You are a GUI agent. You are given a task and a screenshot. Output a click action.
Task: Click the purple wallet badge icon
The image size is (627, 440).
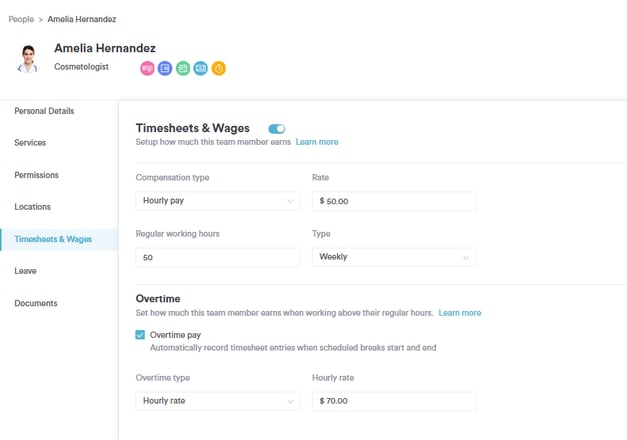(165, 69)
